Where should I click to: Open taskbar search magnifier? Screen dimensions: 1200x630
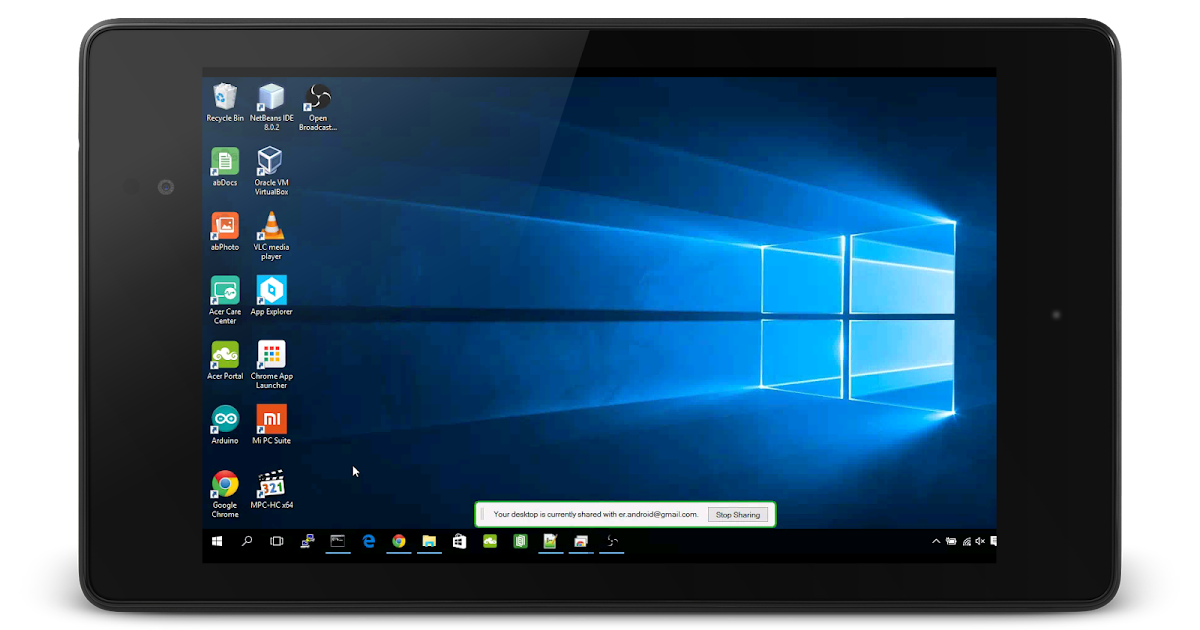click(x=247, y=541)
